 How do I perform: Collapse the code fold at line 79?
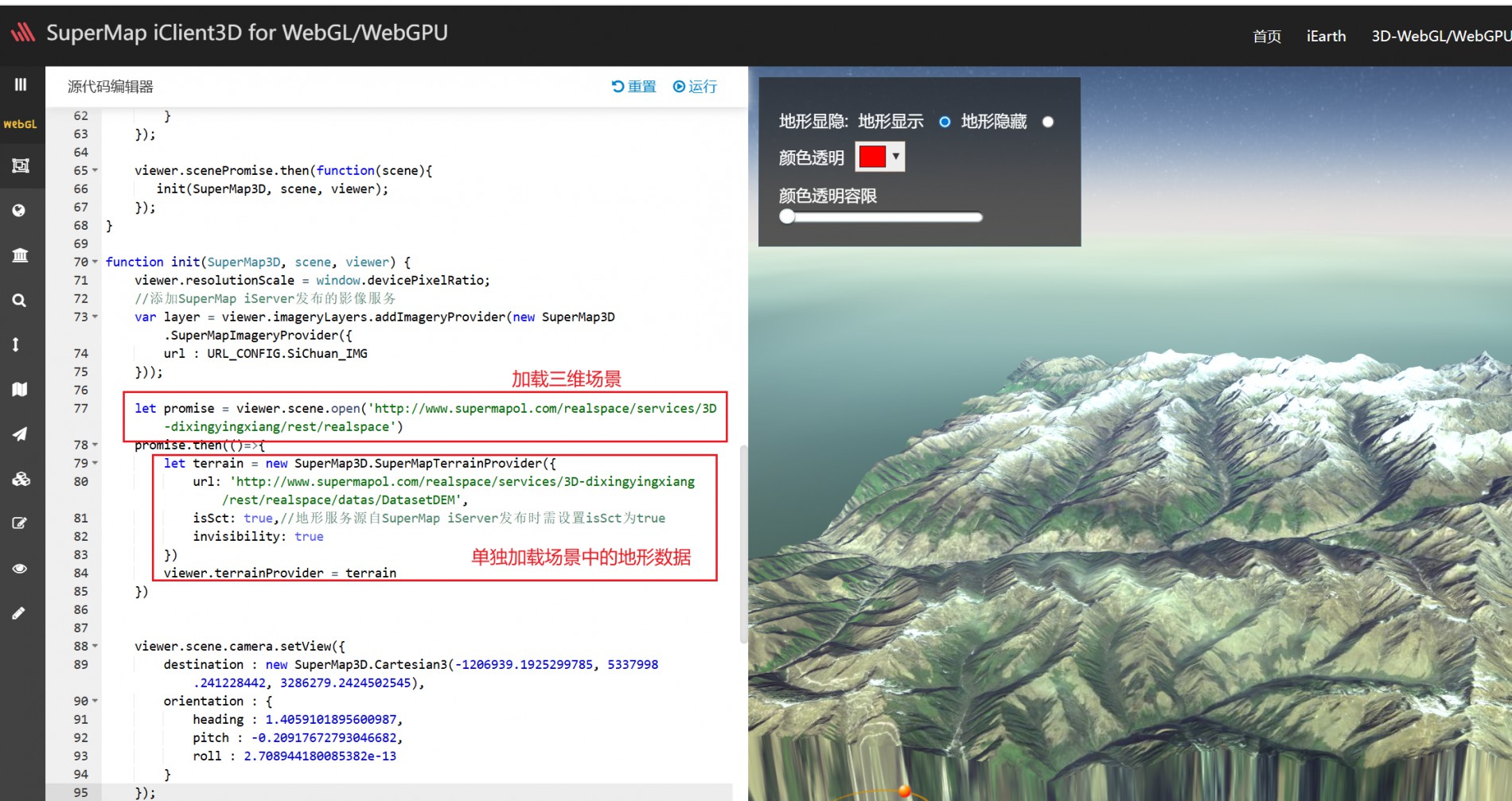point(95,463)
